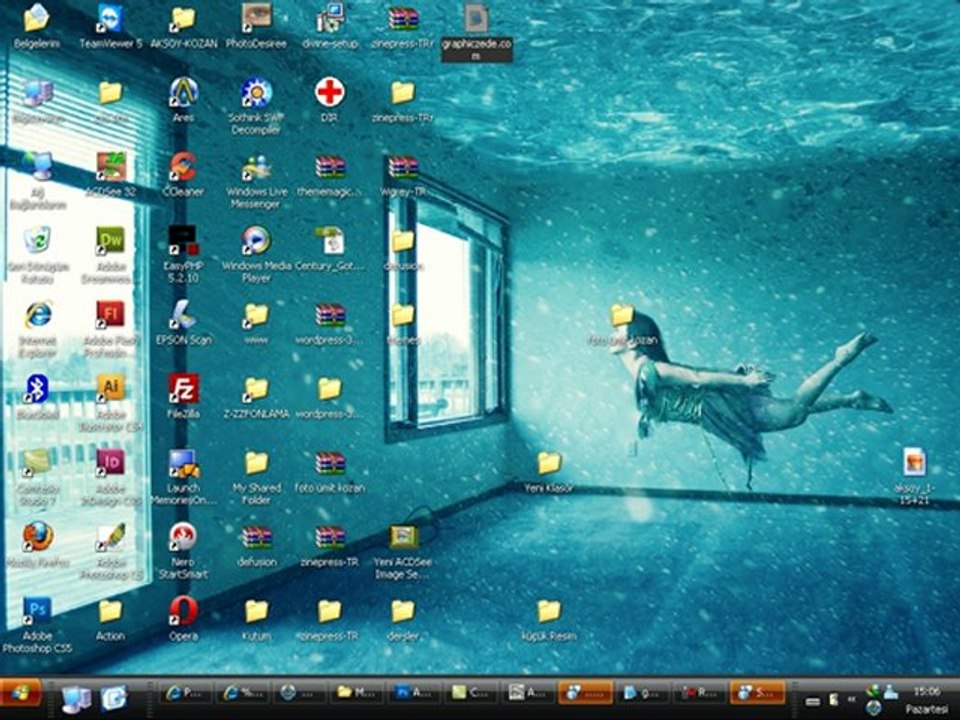Click the Adobe Photoshop CS5 icon
Image resolution: width=960 pixels, height=720 pixels.
click(37, 610)
